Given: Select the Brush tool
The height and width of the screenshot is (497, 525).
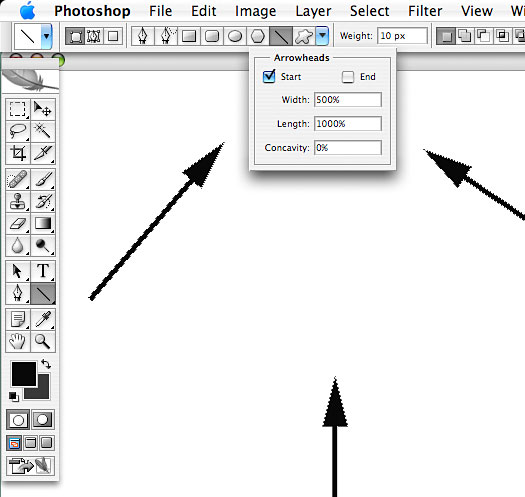Looking at the screenshot, I should (43, 180).
